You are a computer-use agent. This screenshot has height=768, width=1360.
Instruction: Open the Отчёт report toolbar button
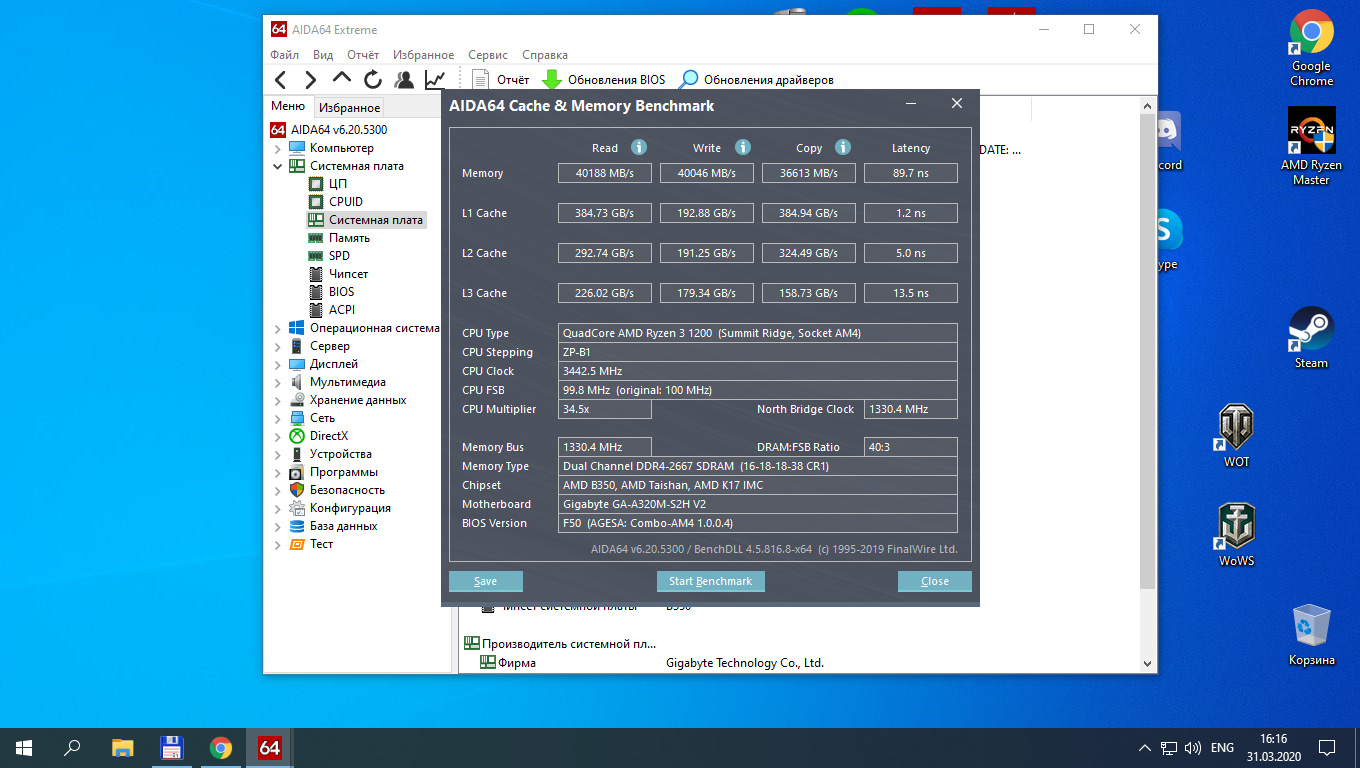(500, 80)
